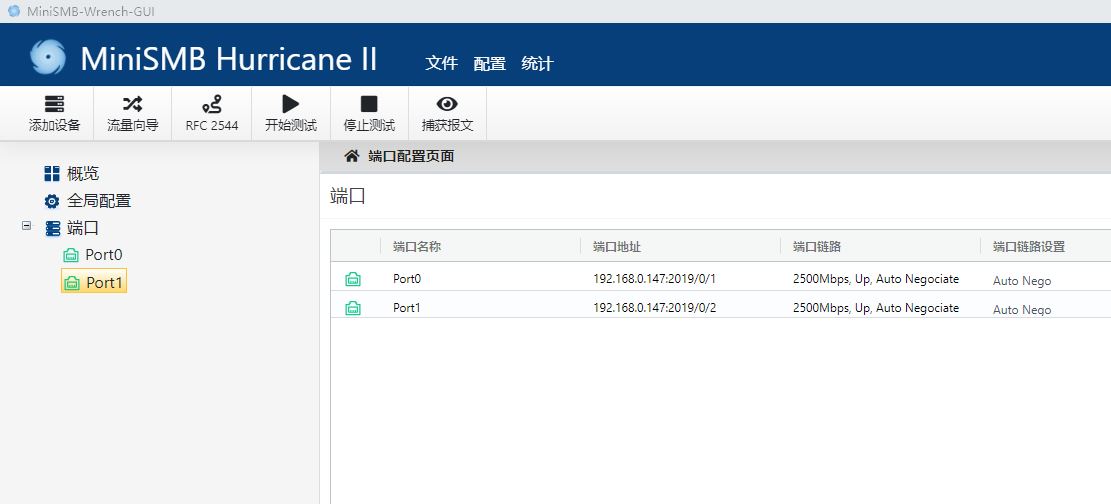1111x504 pixels.
Task: Click the Port0 network icon in the sidebar
Action: click(71, 255)
